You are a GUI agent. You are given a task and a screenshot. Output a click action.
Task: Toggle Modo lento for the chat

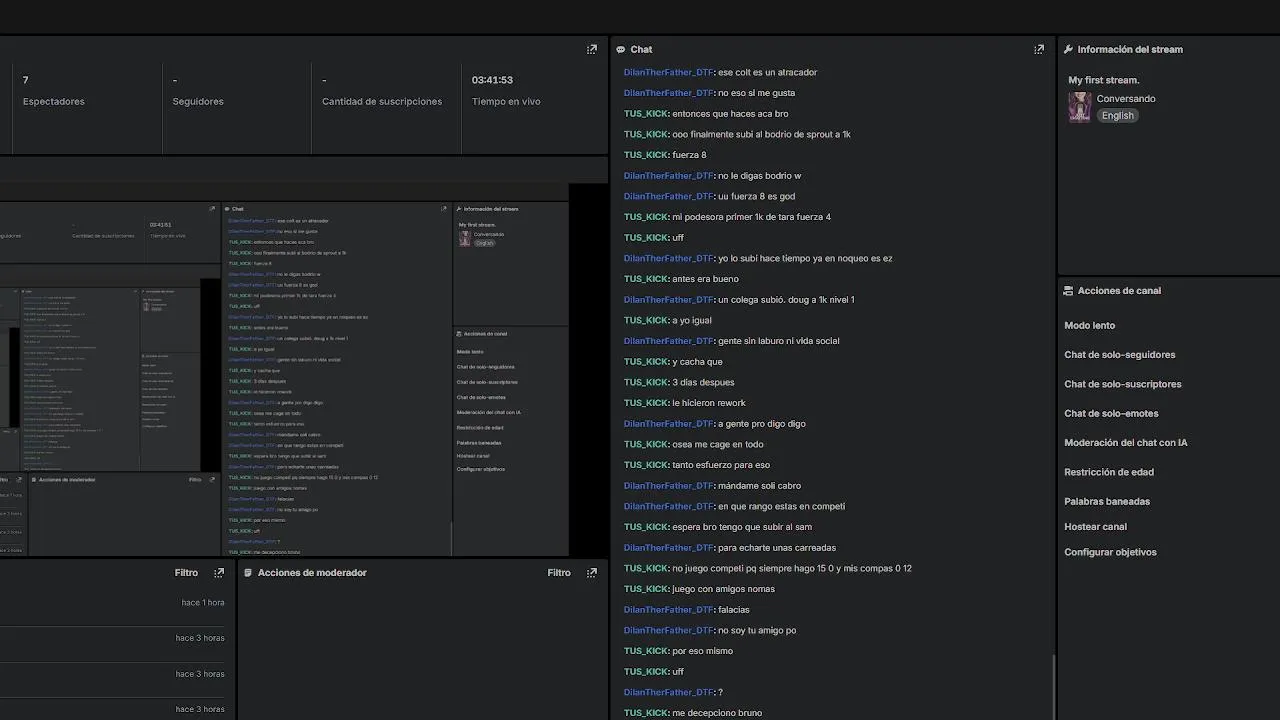tap(1089, 325)
